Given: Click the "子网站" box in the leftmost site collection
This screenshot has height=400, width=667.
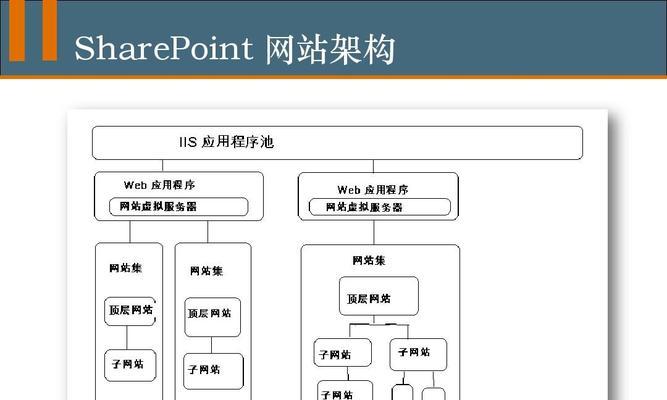Looking at the screenshot, I should (130, 365).
